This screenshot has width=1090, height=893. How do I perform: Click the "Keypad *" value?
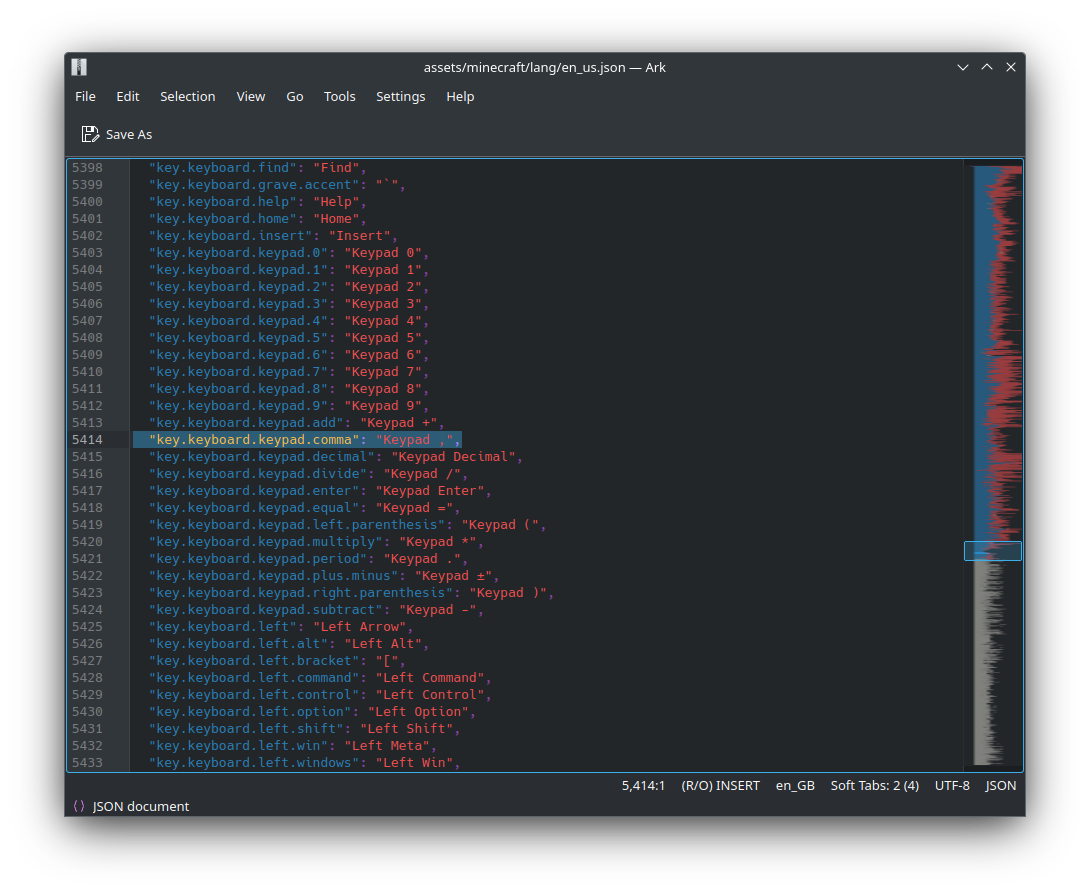[438, 541]
